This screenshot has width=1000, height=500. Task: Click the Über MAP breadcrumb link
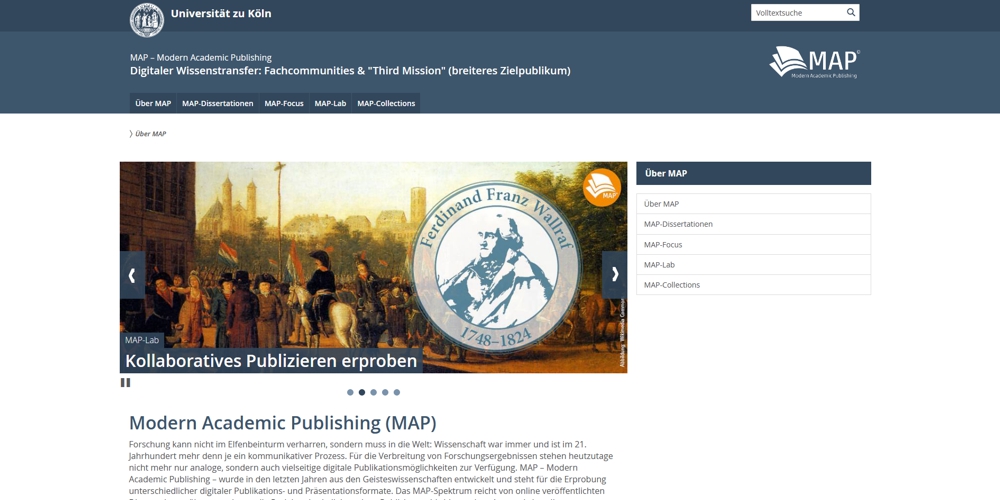point(151,134)
